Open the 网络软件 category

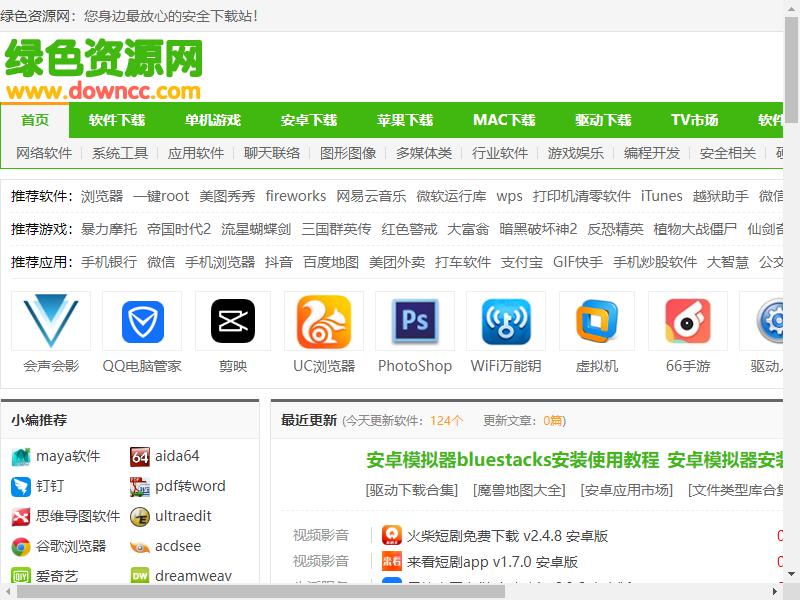[x=44, y=153]
